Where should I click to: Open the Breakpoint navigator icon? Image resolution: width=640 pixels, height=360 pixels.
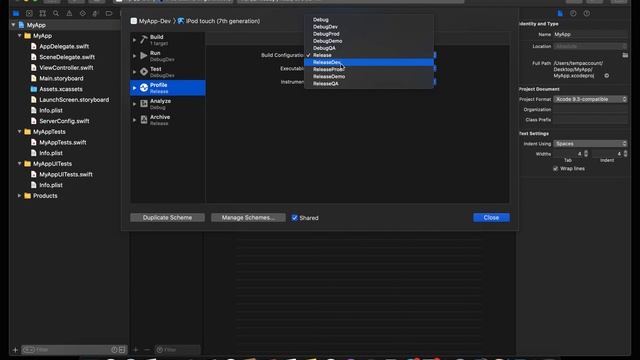click(109, 13)
